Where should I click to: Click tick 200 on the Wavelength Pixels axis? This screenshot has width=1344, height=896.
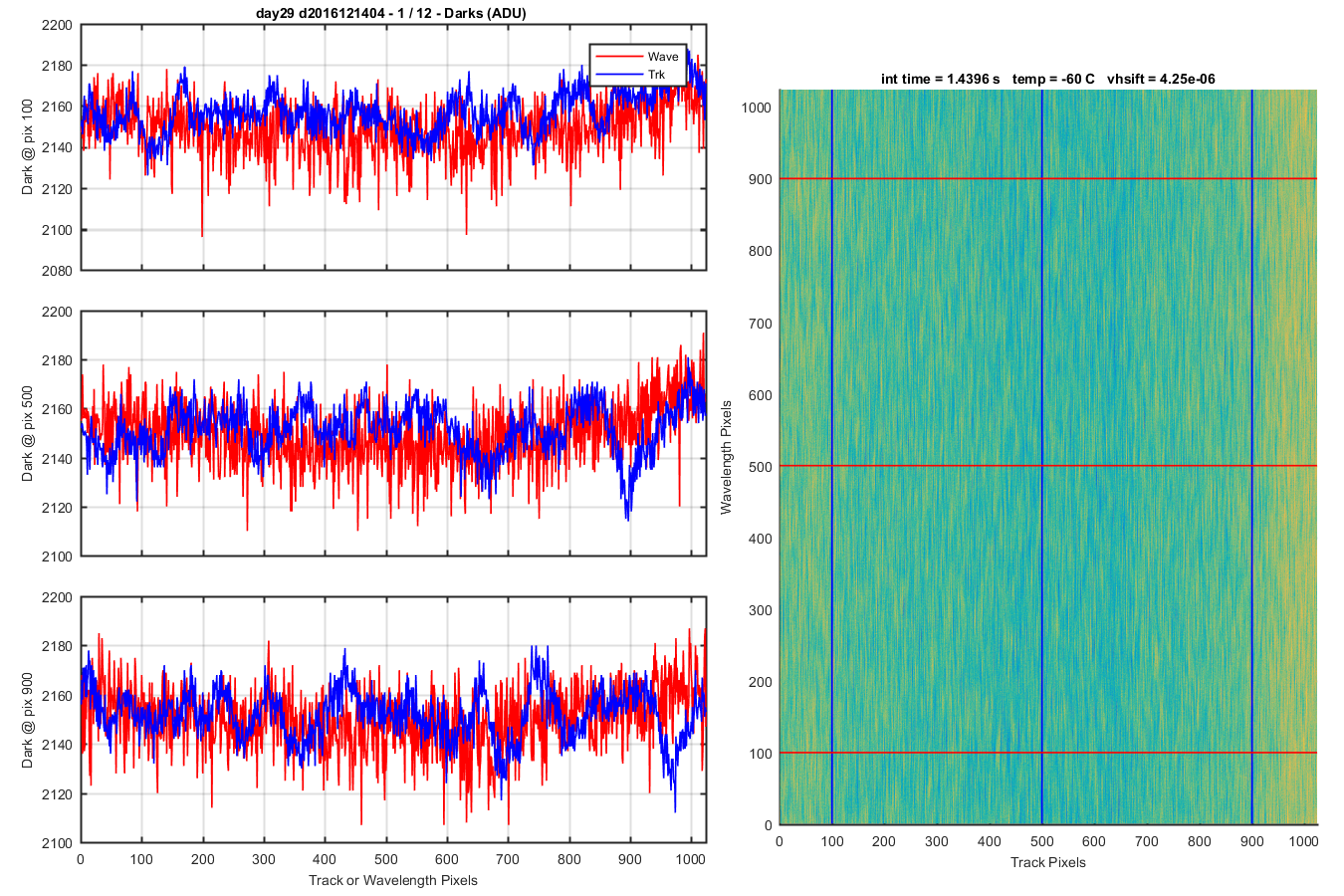(761, 682)
